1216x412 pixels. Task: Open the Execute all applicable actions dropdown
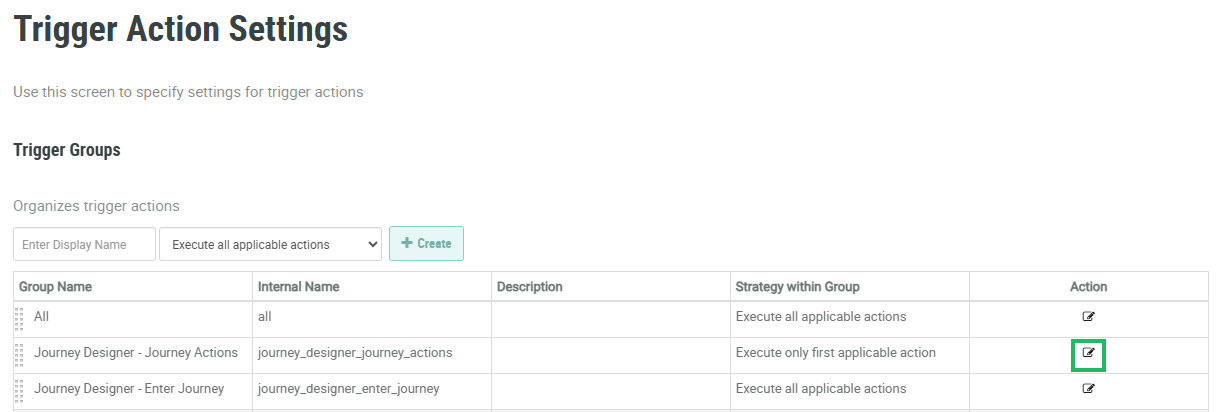coord(270,244)
